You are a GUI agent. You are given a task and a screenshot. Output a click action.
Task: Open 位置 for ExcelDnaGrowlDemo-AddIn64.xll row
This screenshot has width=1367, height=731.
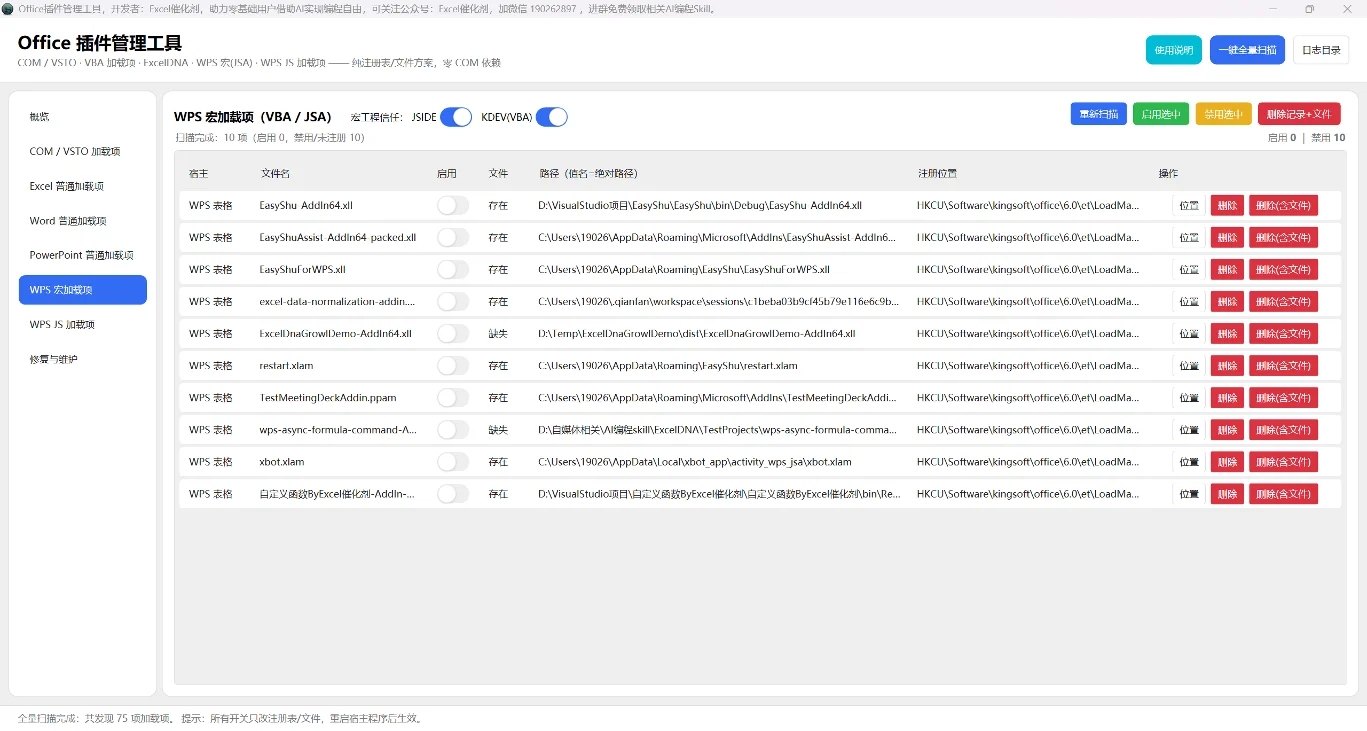pos(1189,333)
